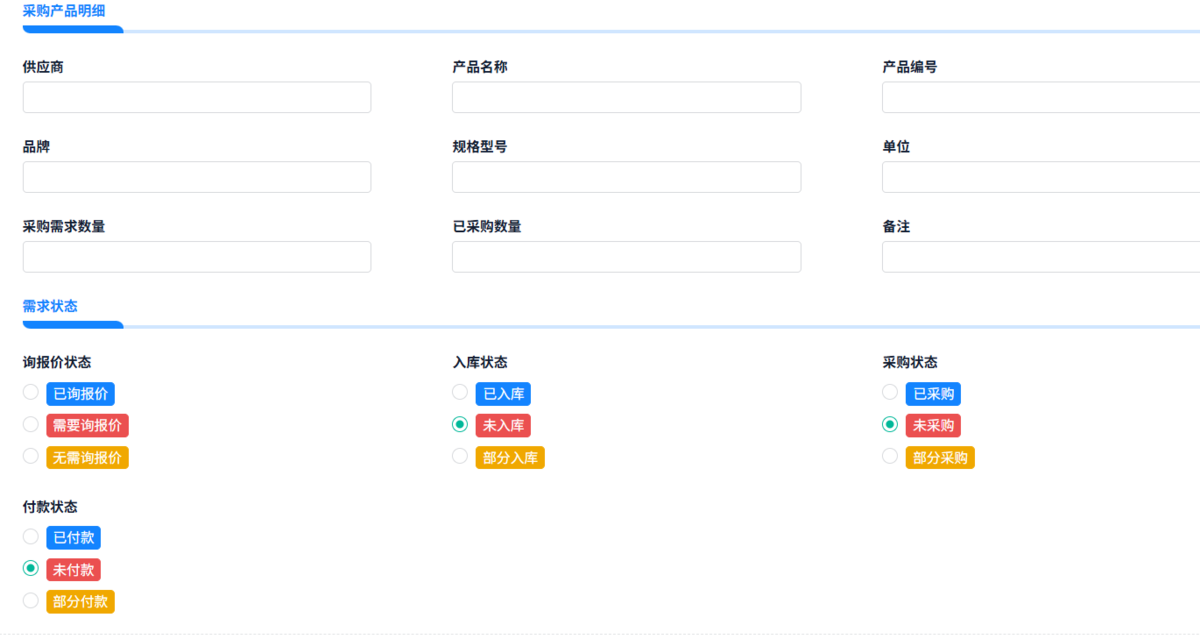Viewport: 1200px width, 639px height.
Task: Click the 单位 input field
Action: coord(1041,177)
